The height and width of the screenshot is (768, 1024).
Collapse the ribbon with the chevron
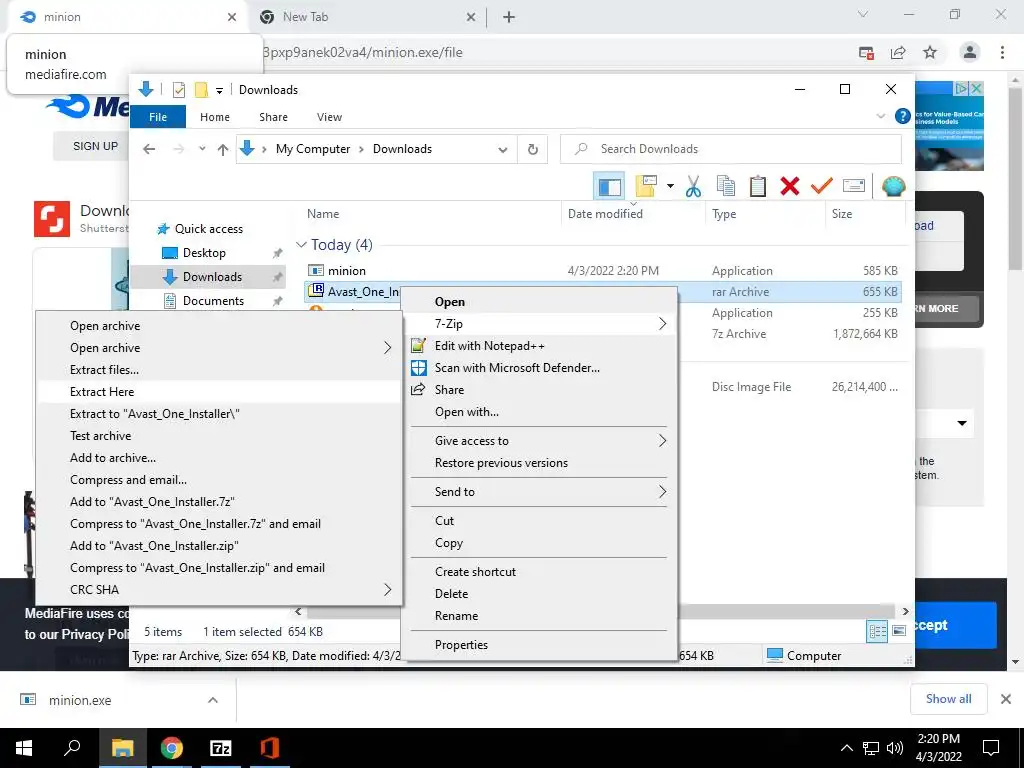(880, 116)
